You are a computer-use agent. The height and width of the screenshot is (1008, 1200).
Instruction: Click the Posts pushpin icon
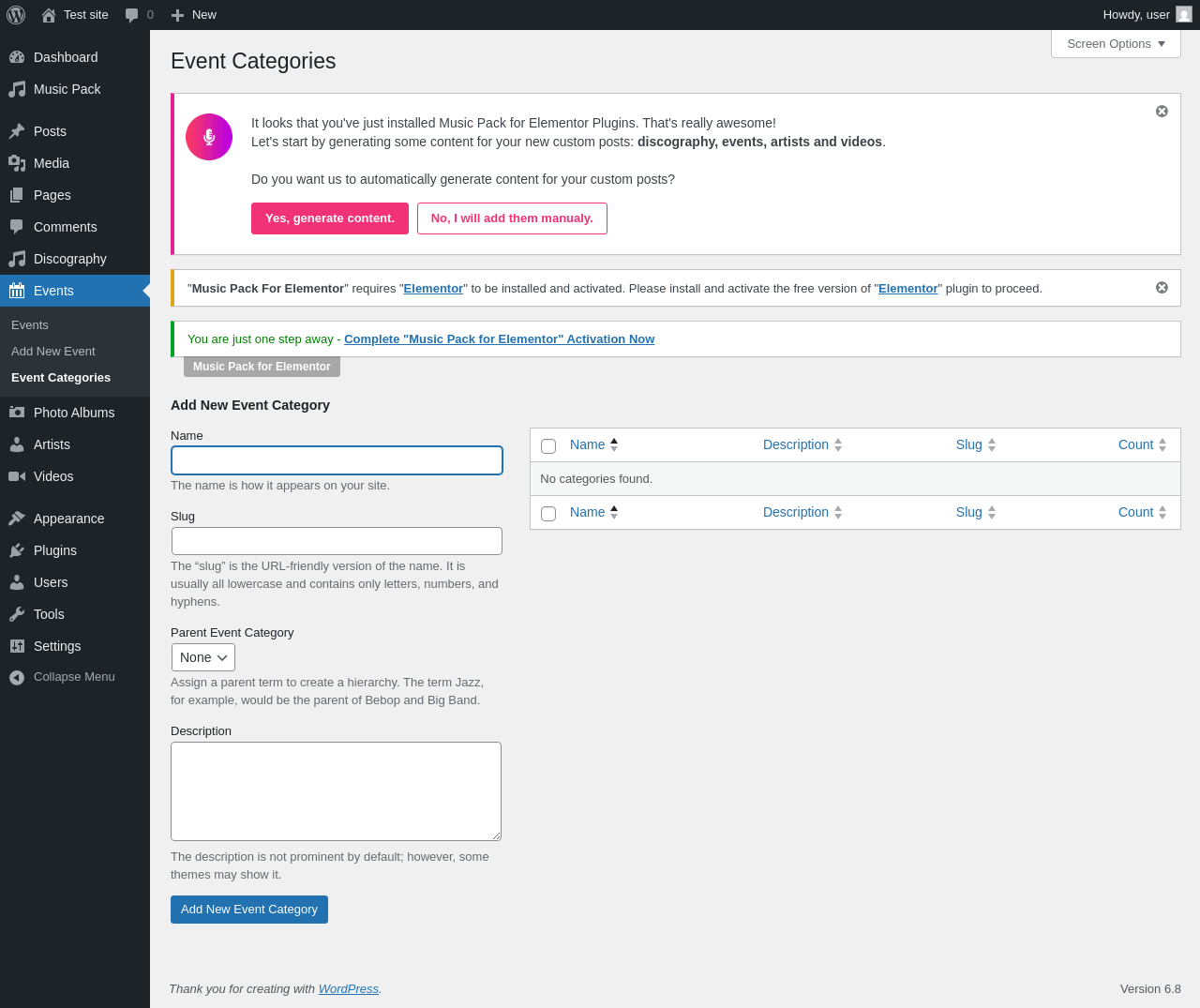tap(17, 131)
